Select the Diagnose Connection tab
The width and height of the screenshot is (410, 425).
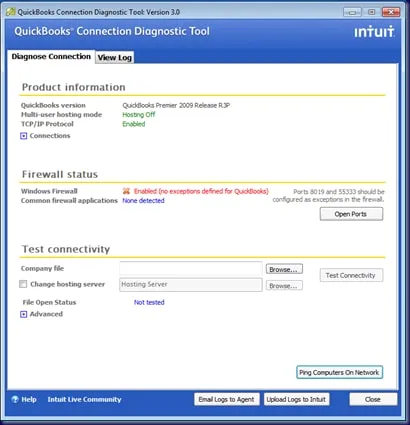(x=51, y=56)
